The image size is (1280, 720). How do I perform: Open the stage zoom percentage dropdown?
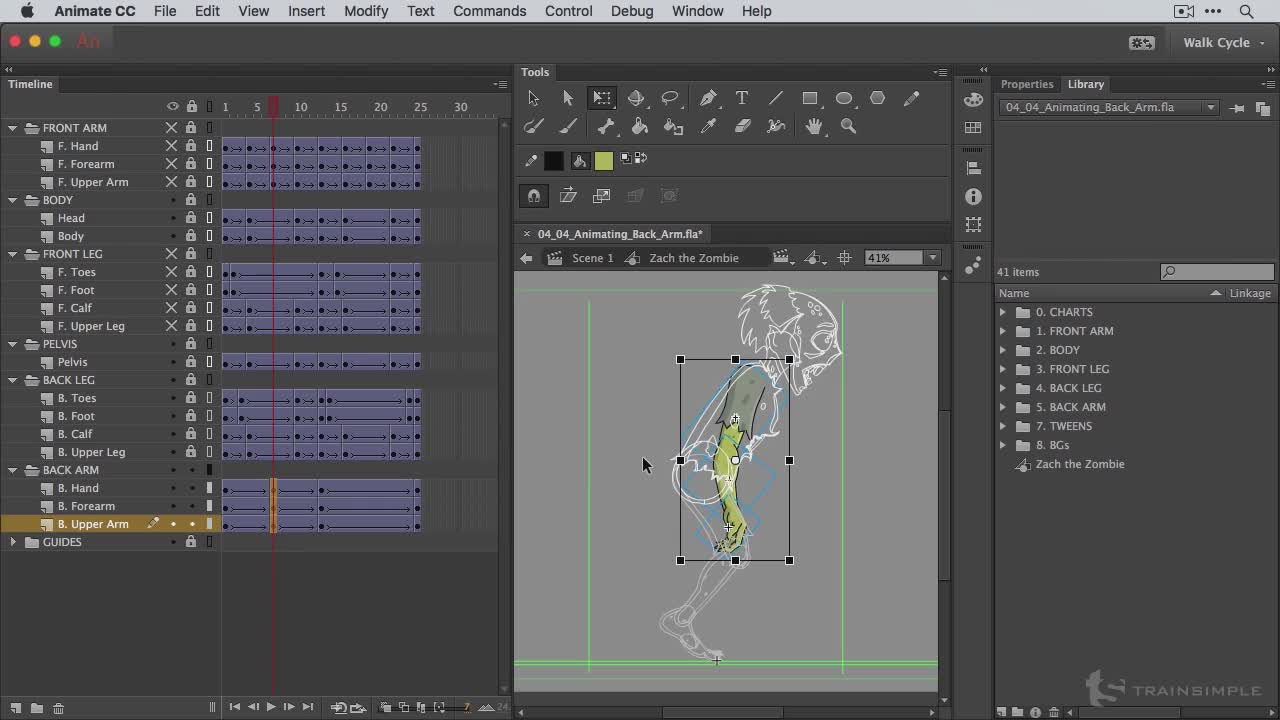point(933,258)
